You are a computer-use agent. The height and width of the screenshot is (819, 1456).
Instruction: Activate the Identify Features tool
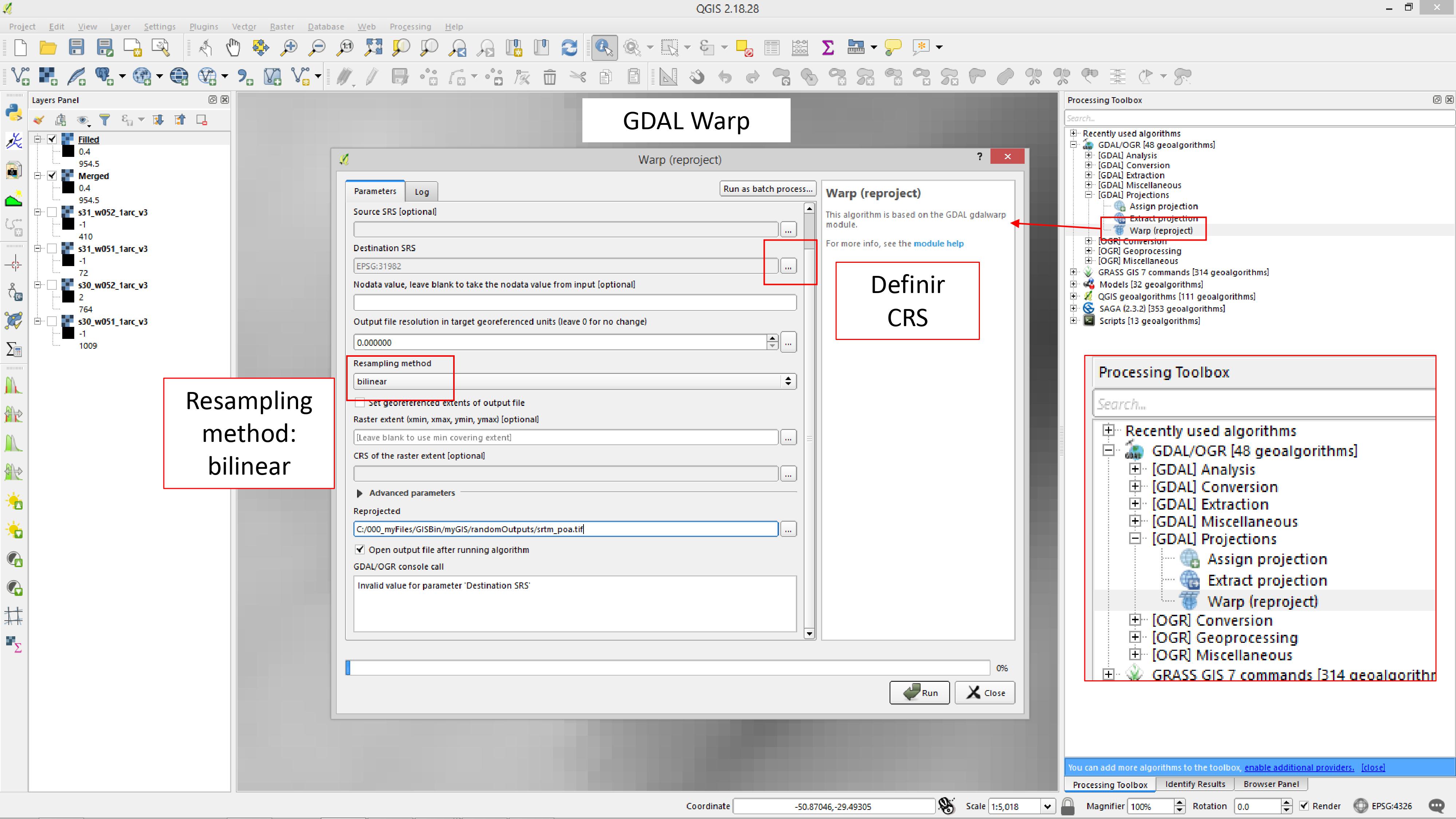(604, 47)
